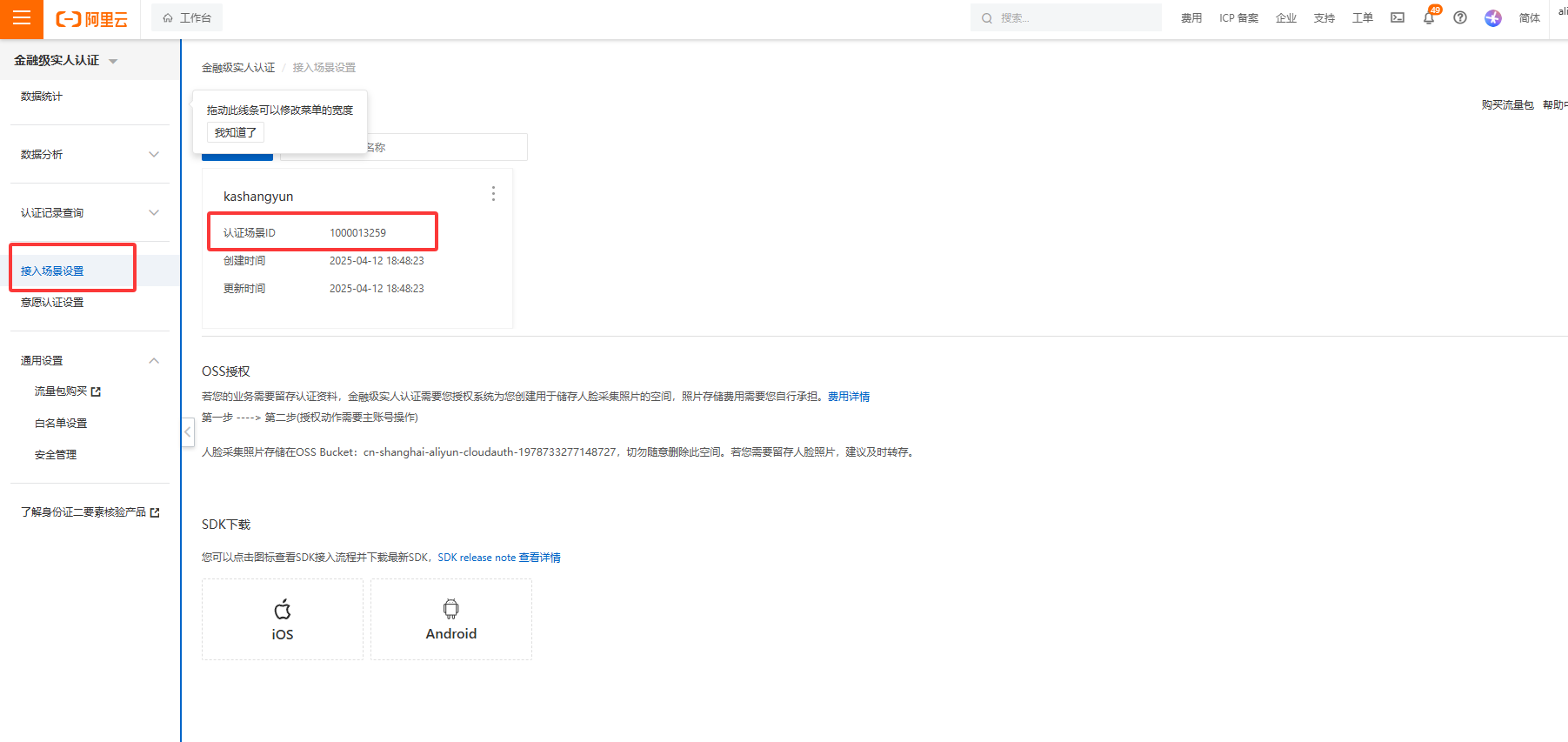Download the iOS SDK

coord(283,619)
